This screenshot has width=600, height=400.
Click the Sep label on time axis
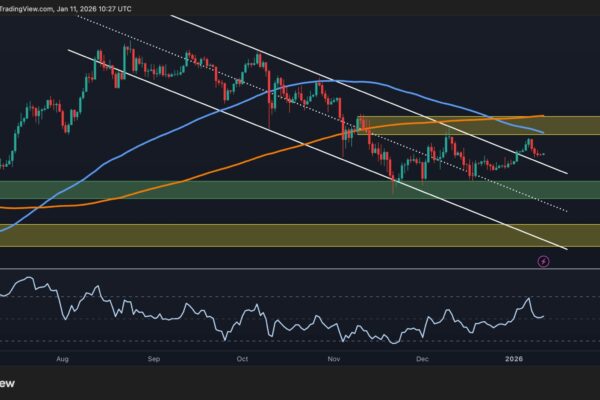(x=154, y=357)
